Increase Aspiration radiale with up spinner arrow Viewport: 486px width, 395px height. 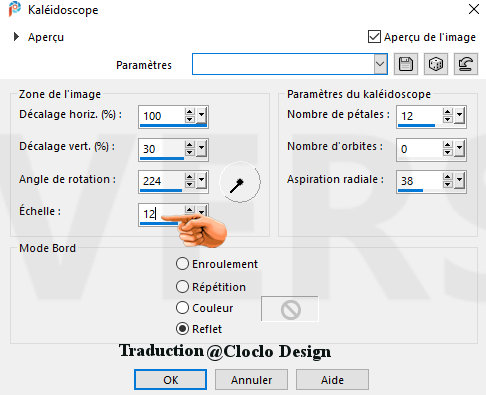click(x=448, y=177)
